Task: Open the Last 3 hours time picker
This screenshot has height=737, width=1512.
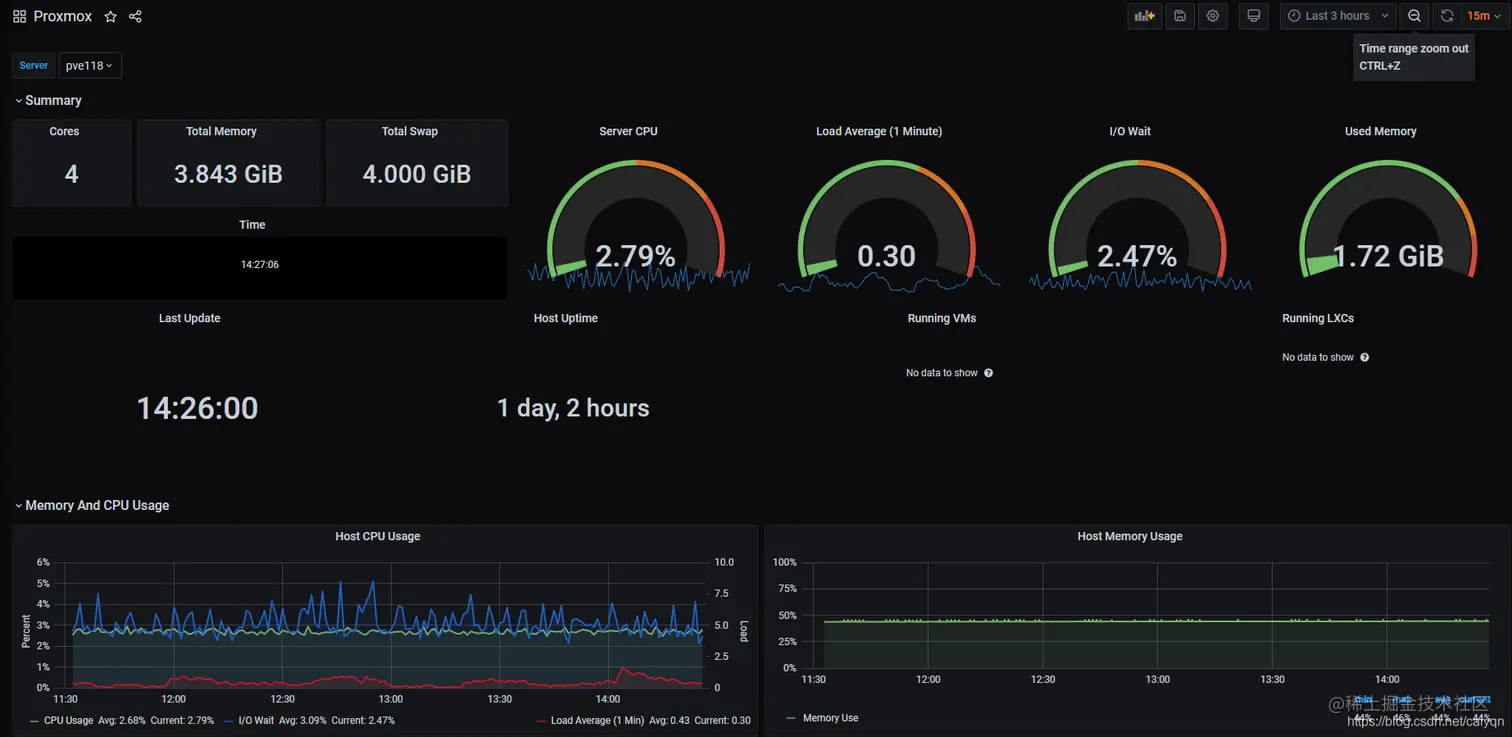Action: tap(1337, 16)
